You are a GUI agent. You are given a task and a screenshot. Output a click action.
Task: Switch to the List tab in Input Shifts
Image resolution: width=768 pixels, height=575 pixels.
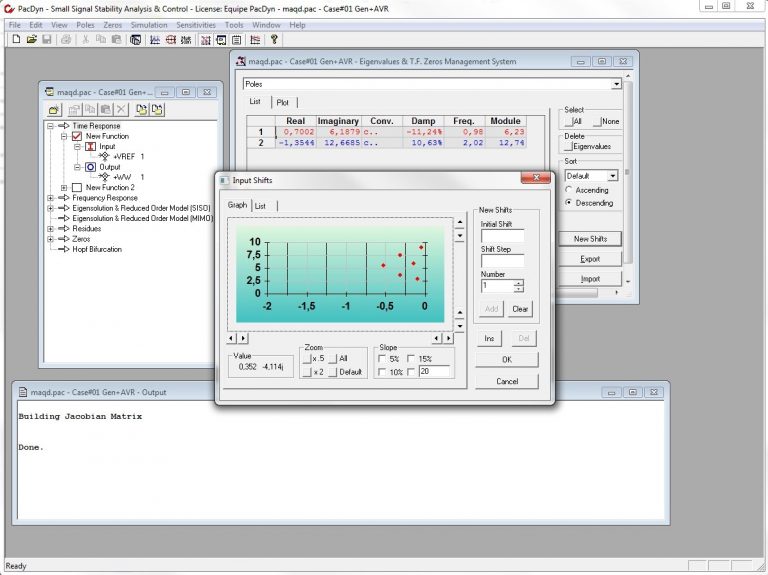[260, 205]
